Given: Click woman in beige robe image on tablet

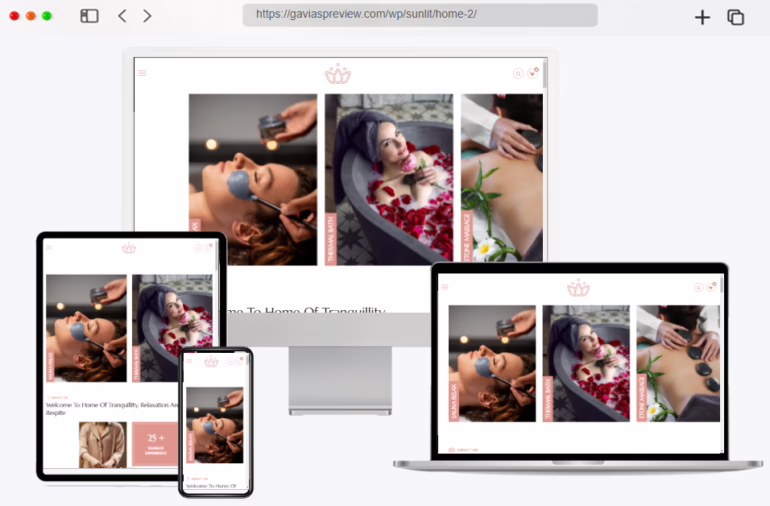Looking at the screenshot, I should pos(103,444).
